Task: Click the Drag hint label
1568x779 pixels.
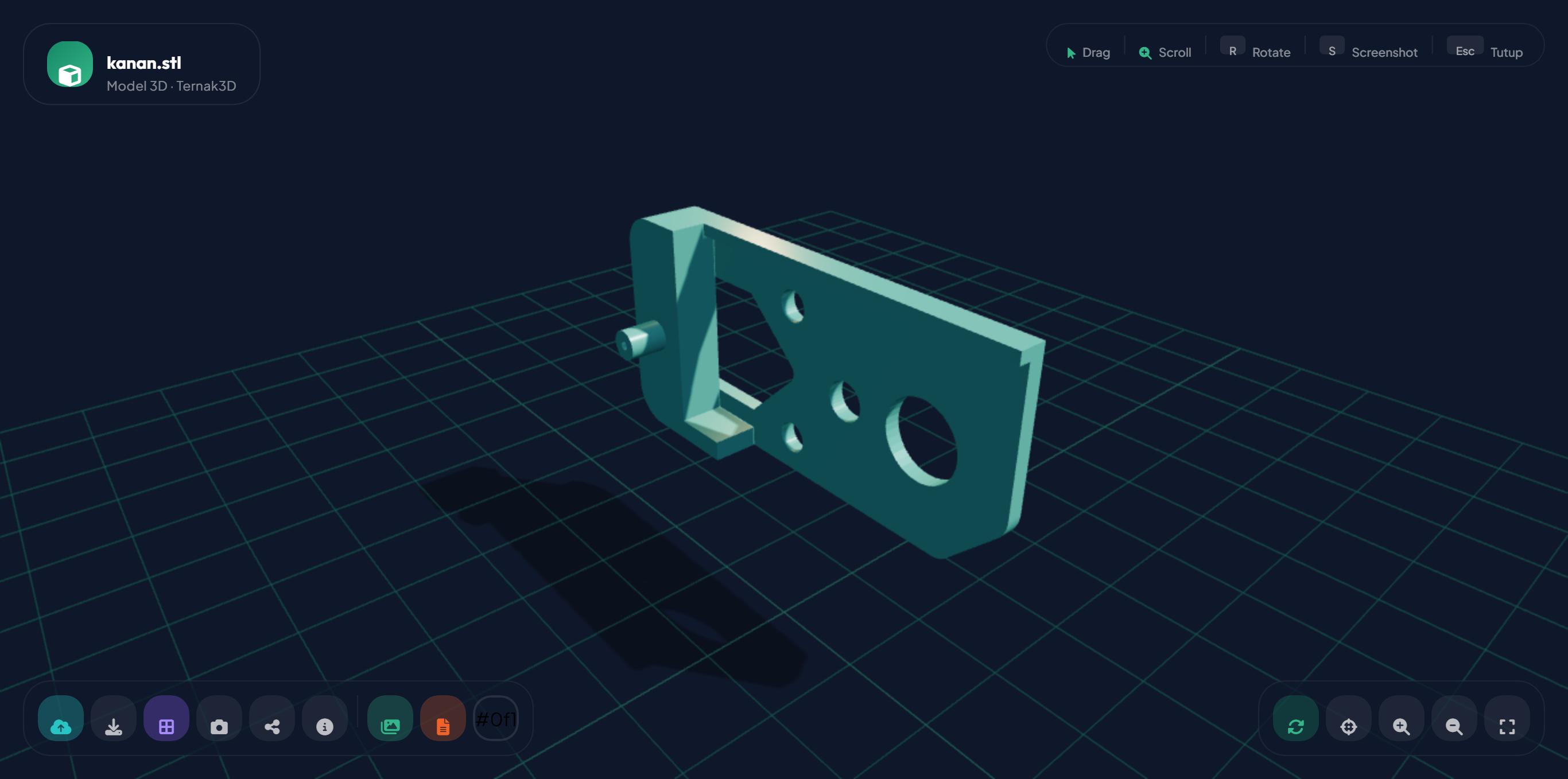Action: click(1096, 52)
